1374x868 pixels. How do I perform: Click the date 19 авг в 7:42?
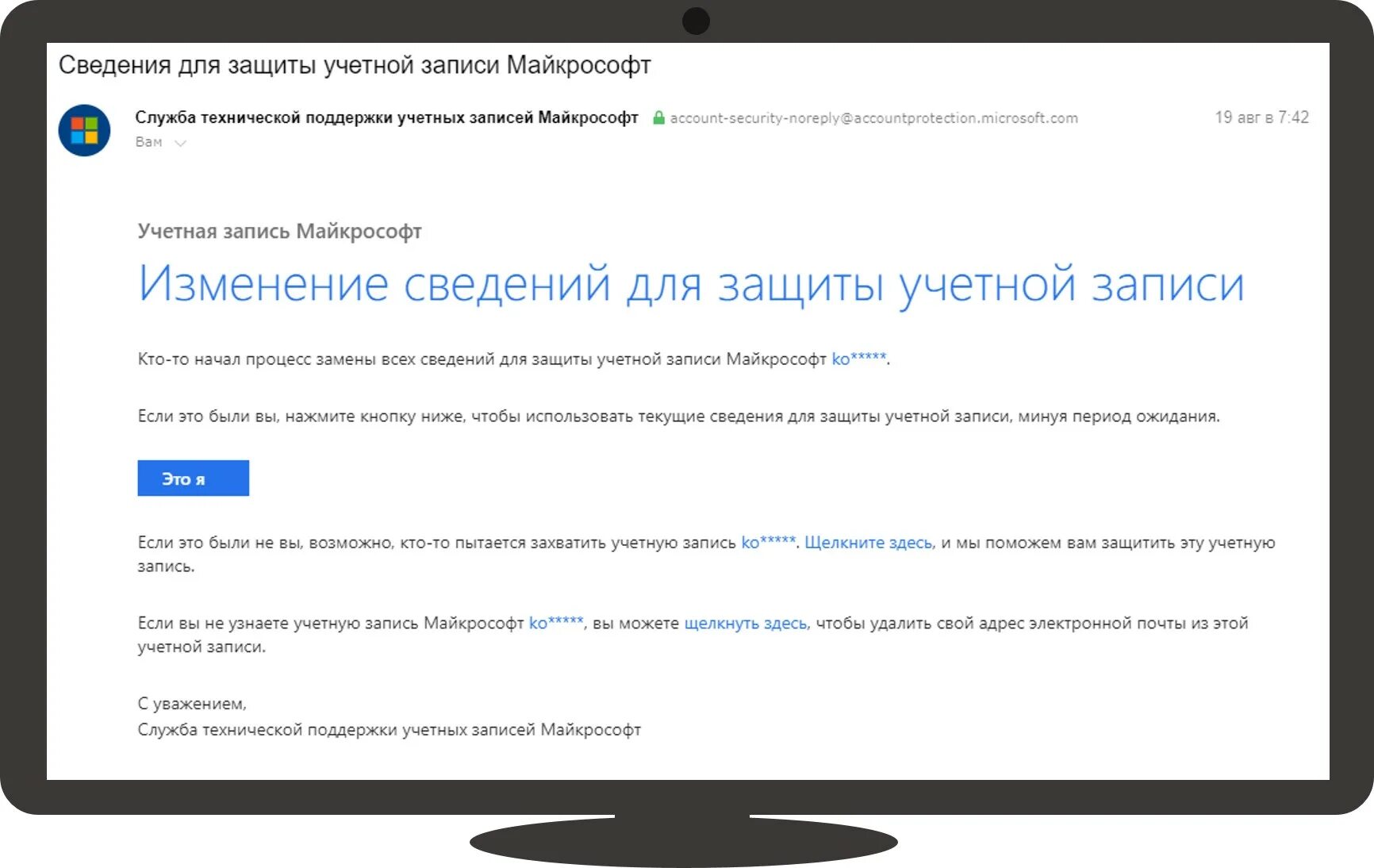tap(1261, 117)
